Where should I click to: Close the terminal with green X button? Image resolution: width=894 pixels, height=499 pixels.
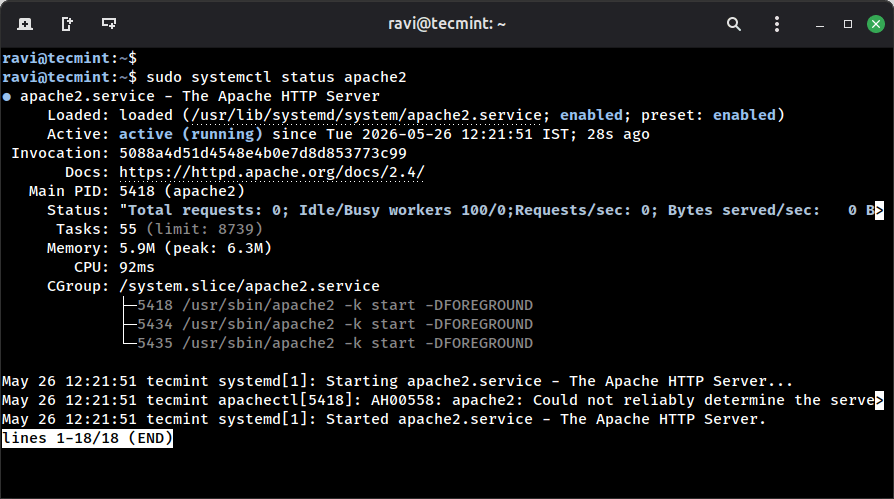pos(876,24)
